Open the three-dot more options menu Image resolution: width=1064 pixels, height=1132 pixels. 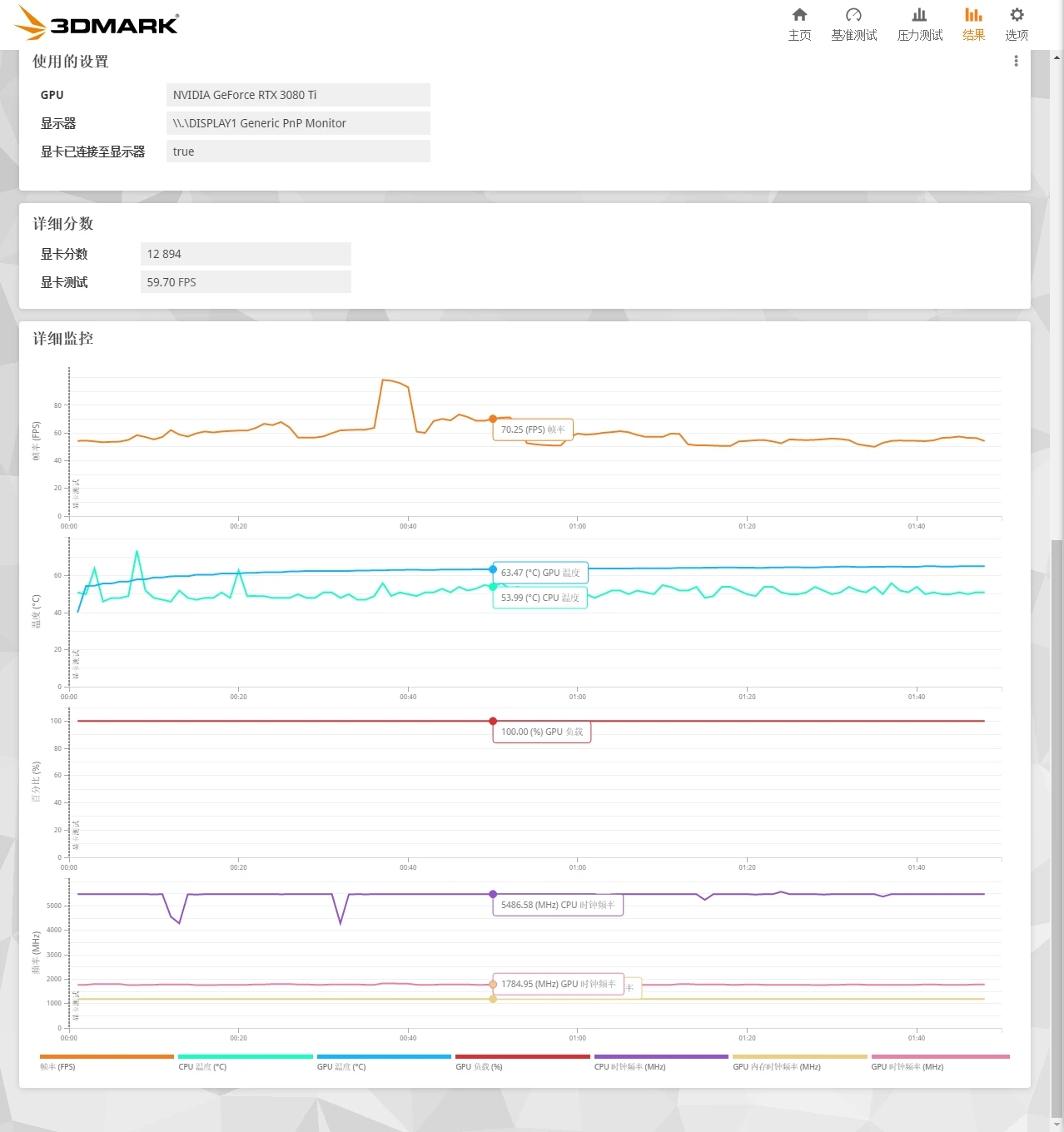point(1016,61)
